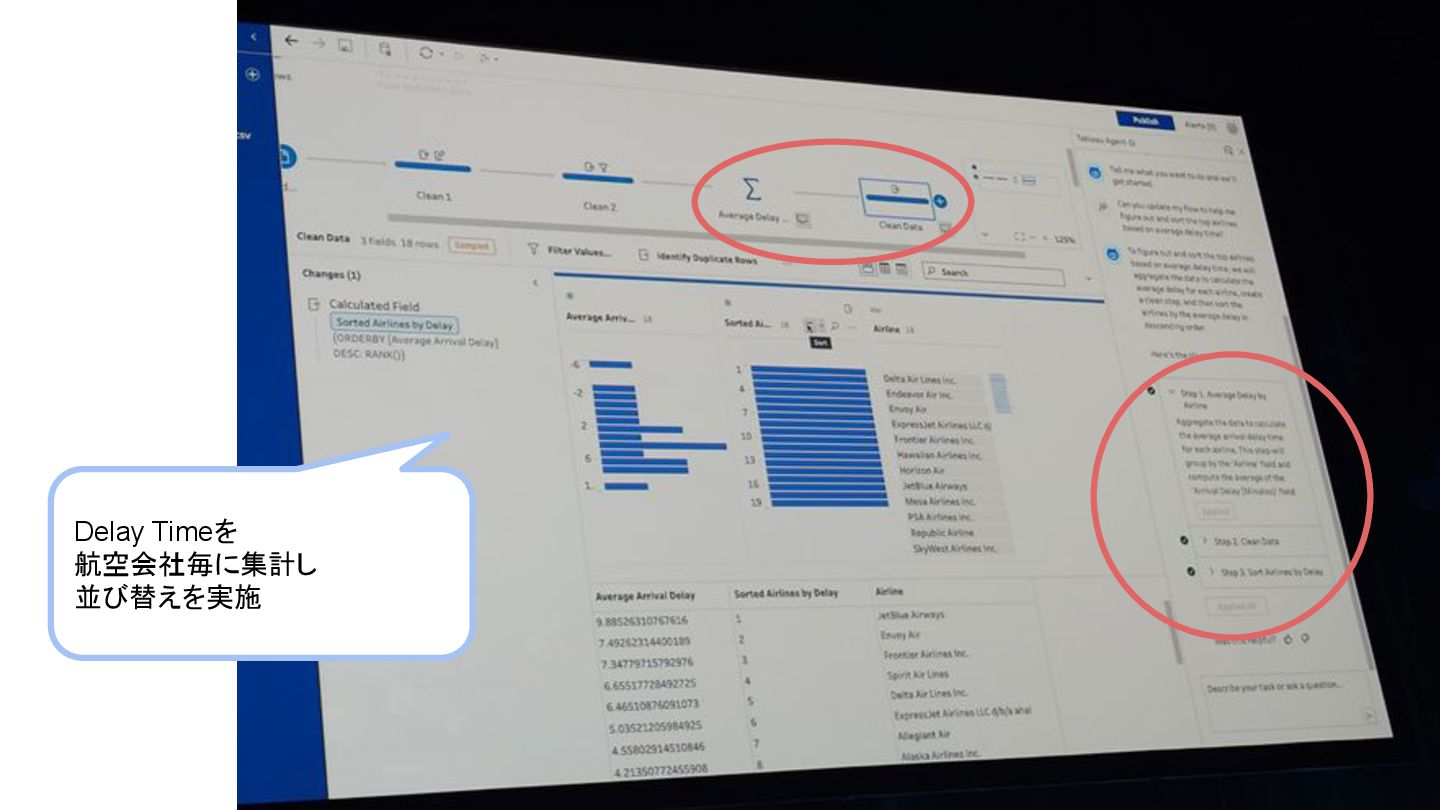Image resolution: width=1440 pixels, height=810 pixels.
Task: Click Sorted Airlines by Delay grid column header
Action: click(785, 593)
